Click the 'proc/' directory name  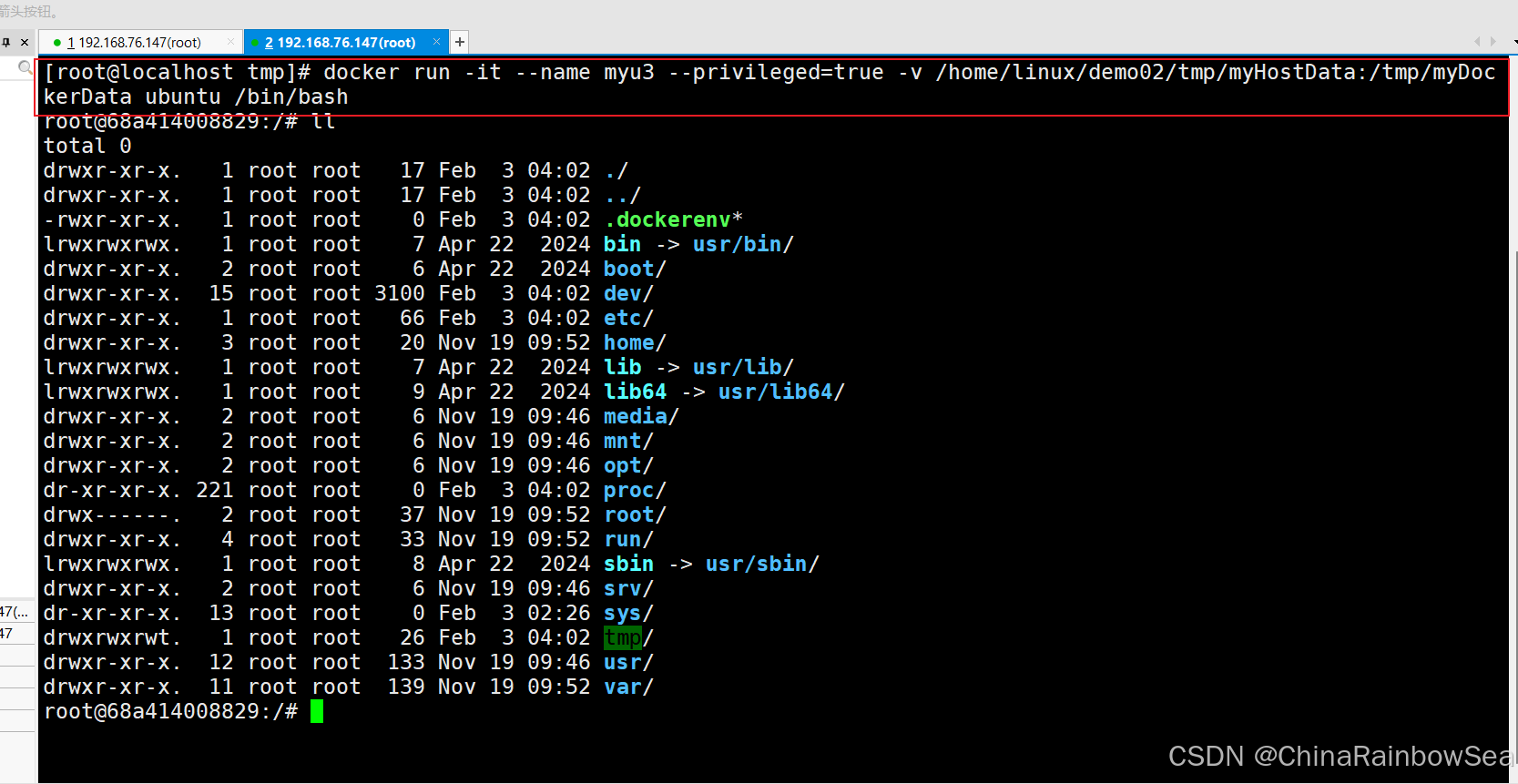635,490
